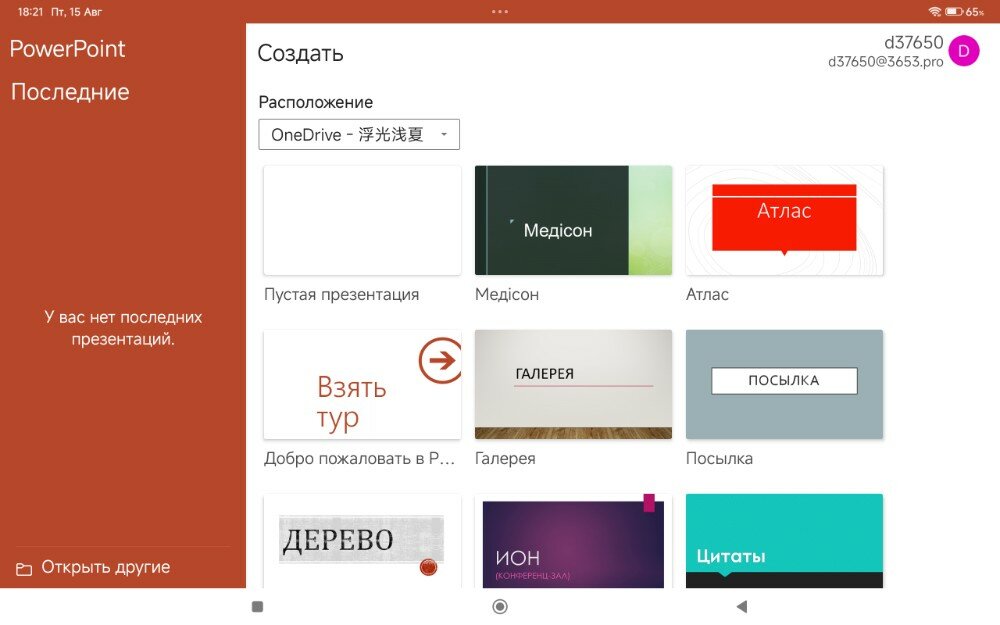Click the arrow of the location combo box
1000x625 pixels.
pos(444,135)
